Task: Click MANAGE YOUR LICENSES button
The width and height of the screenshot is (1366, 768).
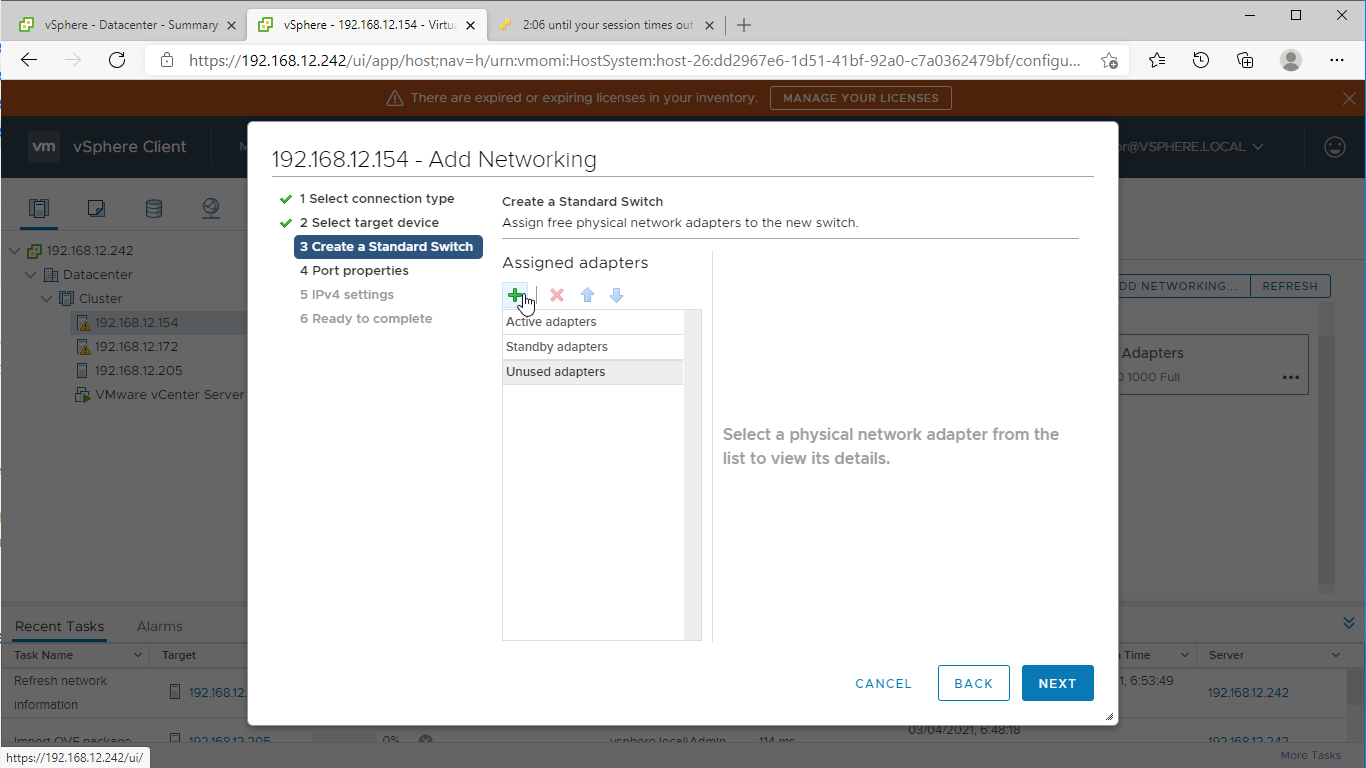Action: tap(860, 98)
